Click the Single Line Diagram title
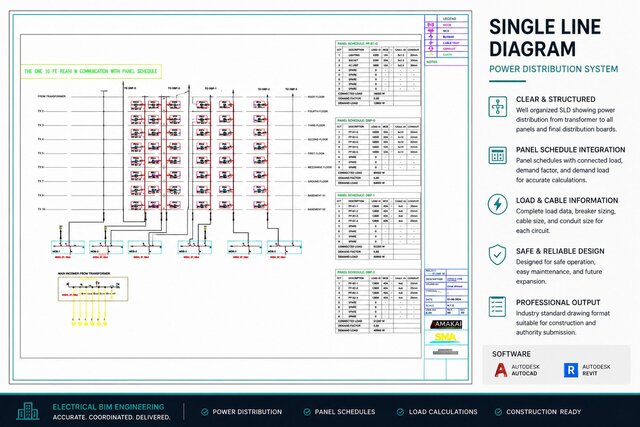 pos(545,38)
